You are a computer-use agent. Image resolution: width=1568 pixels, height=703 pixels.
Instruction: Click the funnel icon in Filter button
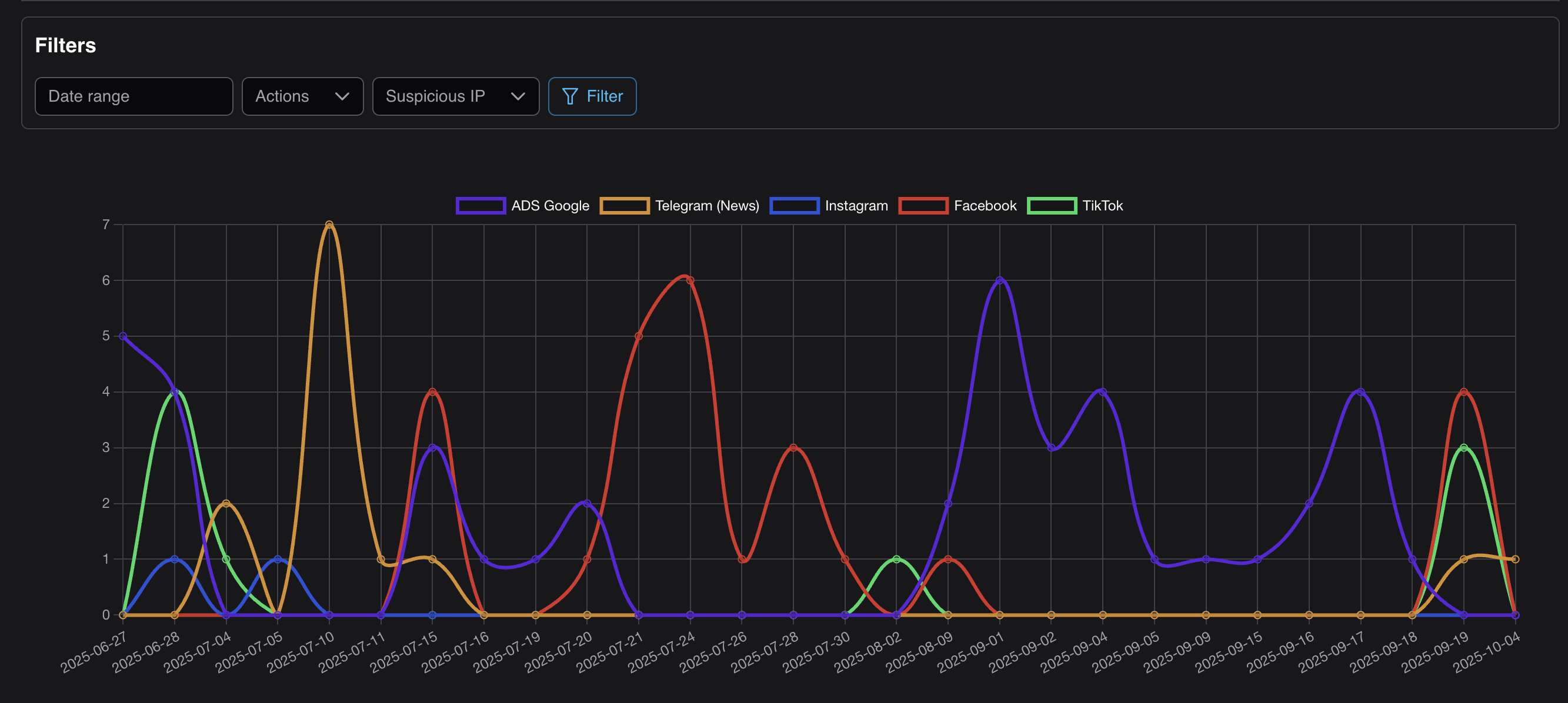(569, 96)
